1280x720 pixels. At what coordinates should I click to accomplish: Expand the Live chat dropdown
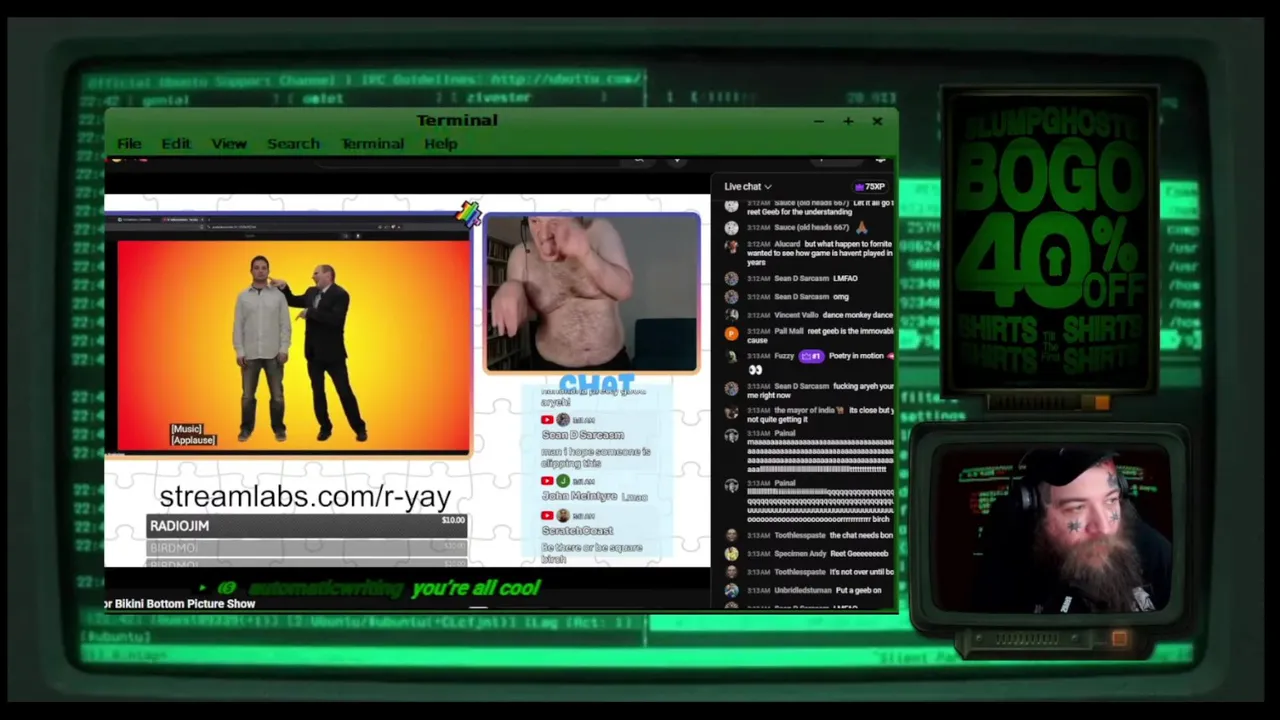pos(748,187)
